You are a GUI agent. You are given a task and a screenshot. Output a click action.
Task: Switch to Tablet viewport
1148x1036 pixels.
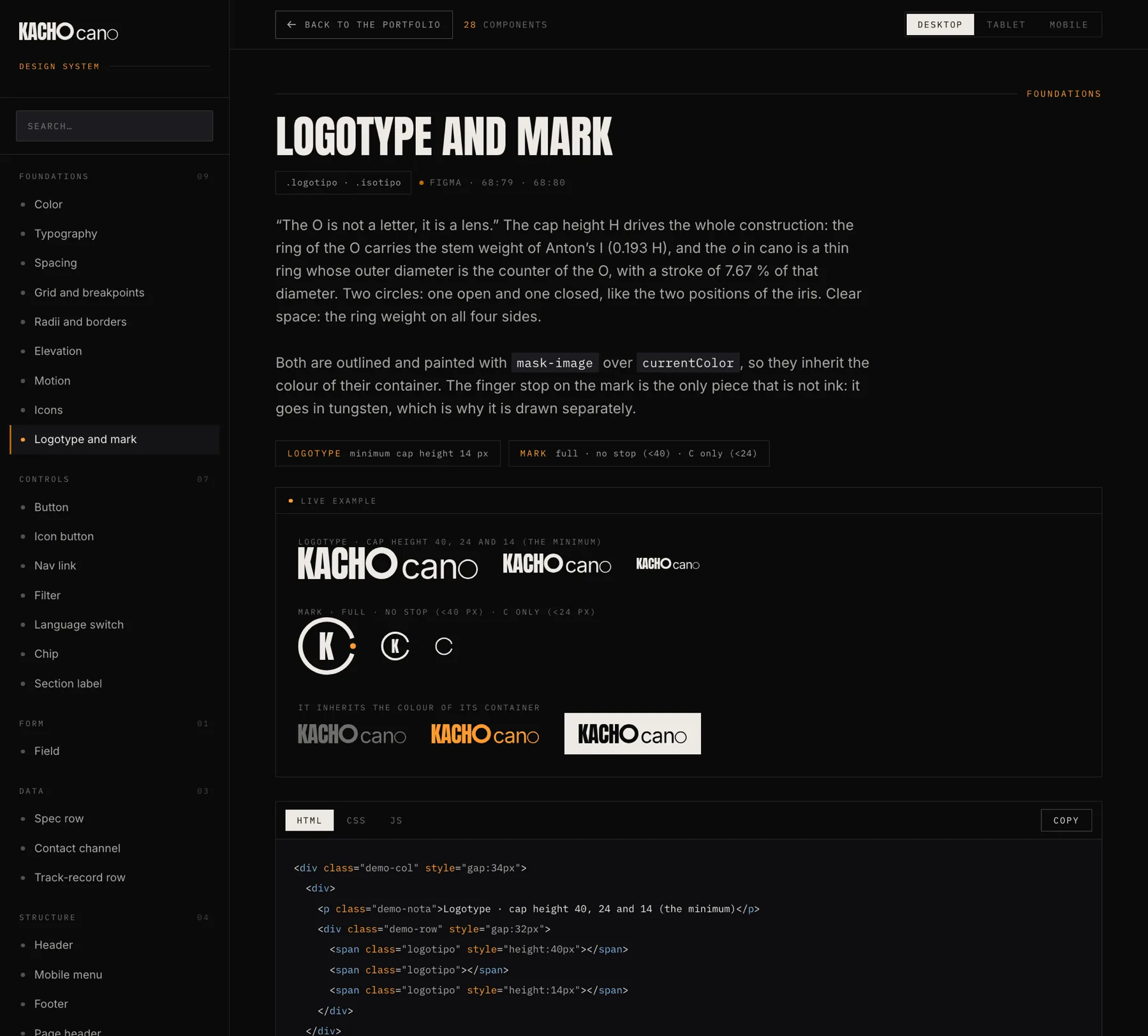click(x=1006, y=25)
